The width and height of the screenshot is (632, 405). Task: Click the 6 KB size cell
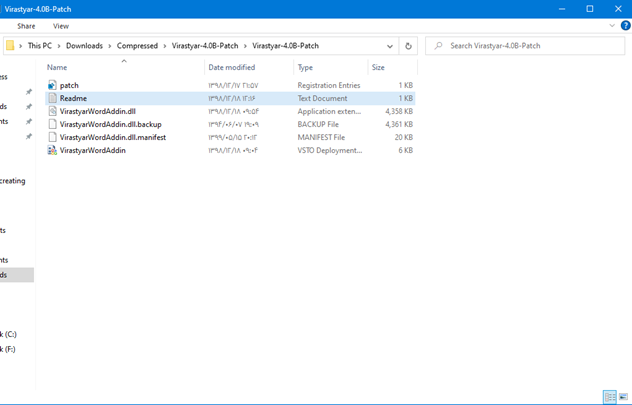tap(405, 150)
